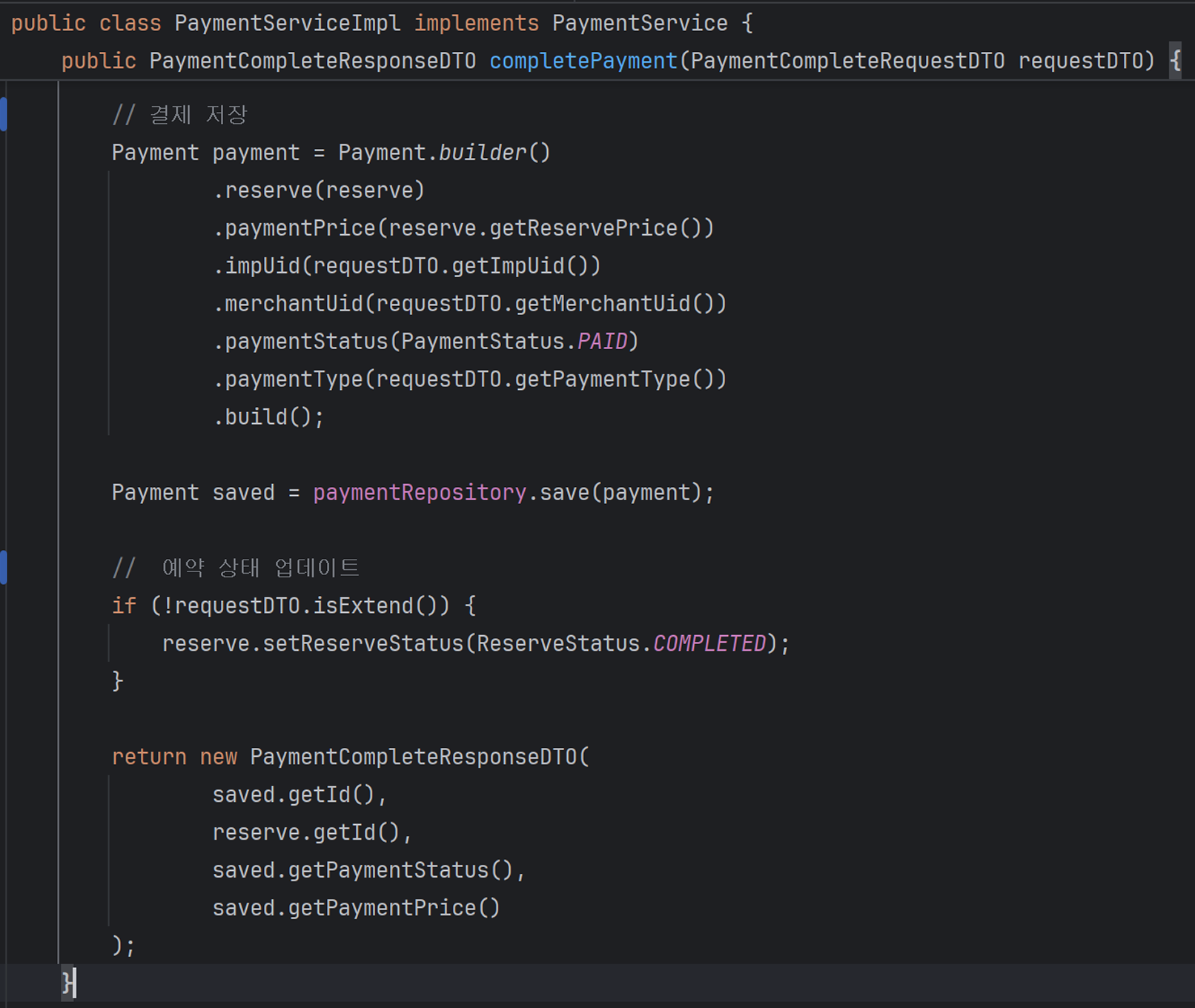Click the 'if' keyword
Image resolution: width=1195 pixels, height=1008 pixels.
click(125, 606)
